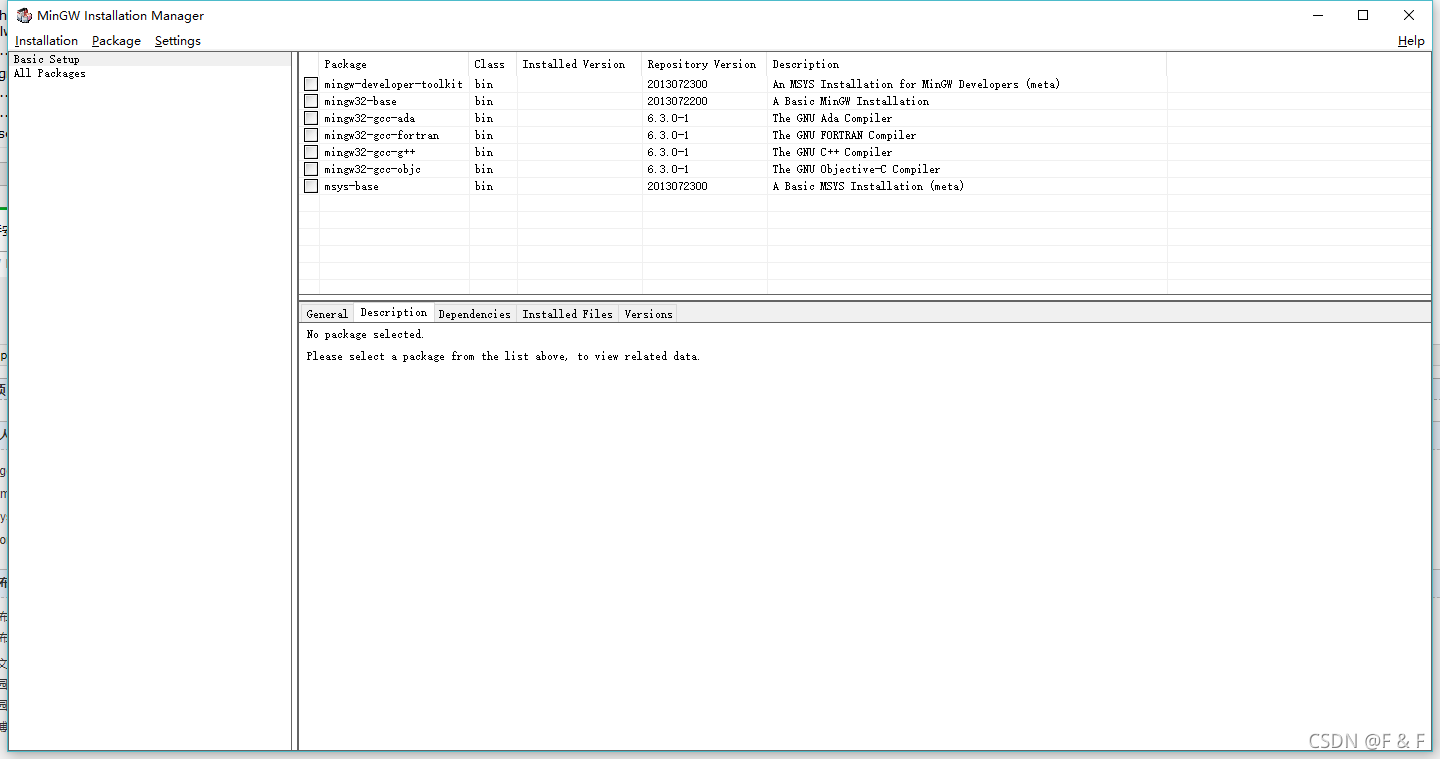
Task: Select the mingw-developer-toolkit package name
Action: click(x=393, y=84)
